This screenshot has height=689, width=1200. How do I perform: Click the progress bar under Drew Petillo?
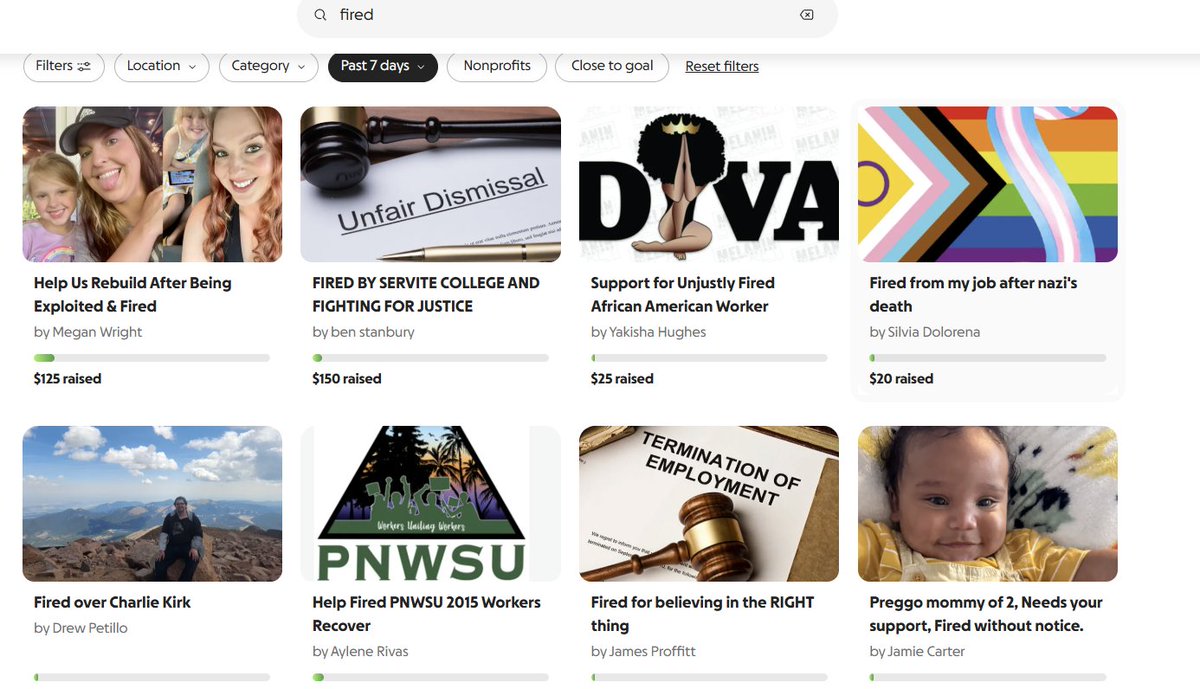(152, 678)
